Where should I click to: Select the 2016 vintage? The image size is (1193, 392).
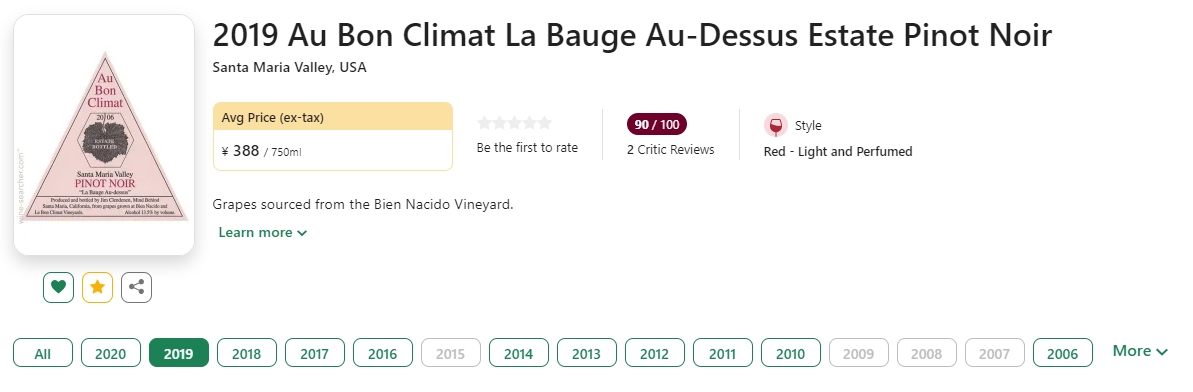pyautogui.click(x=383, y=353)
